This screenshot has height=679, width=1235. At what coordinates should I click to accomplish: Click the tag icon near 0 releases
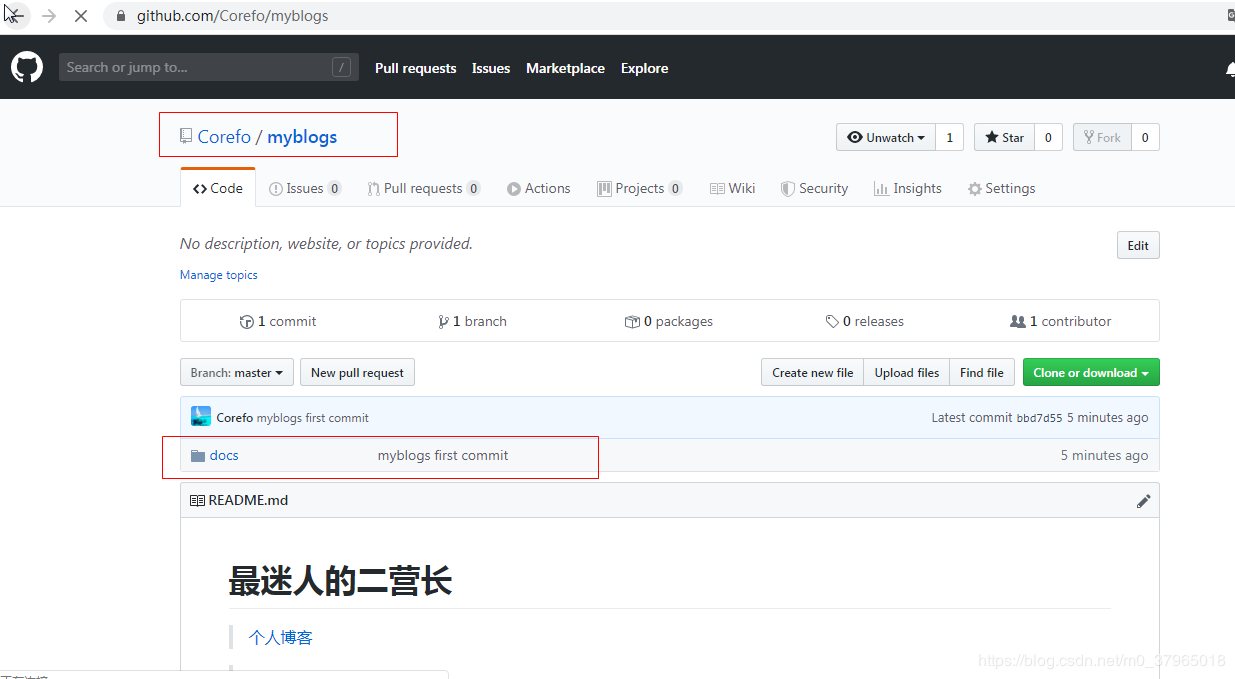tap(832, 322)
